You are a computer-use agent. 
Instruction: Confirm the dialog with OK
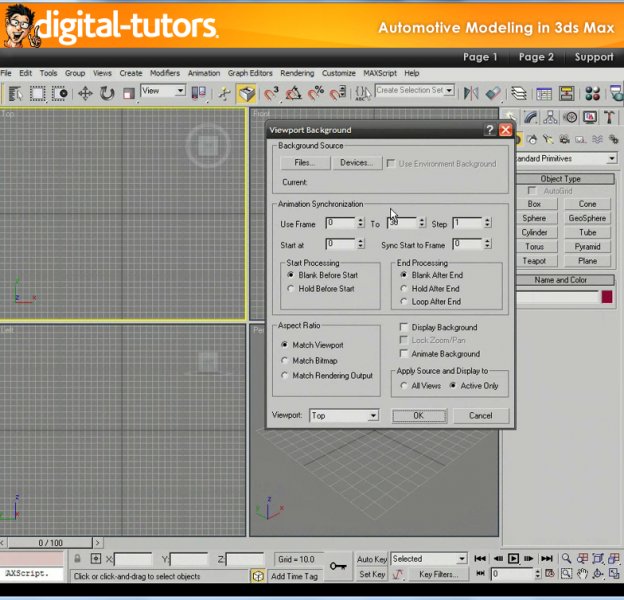pos(419,415)
